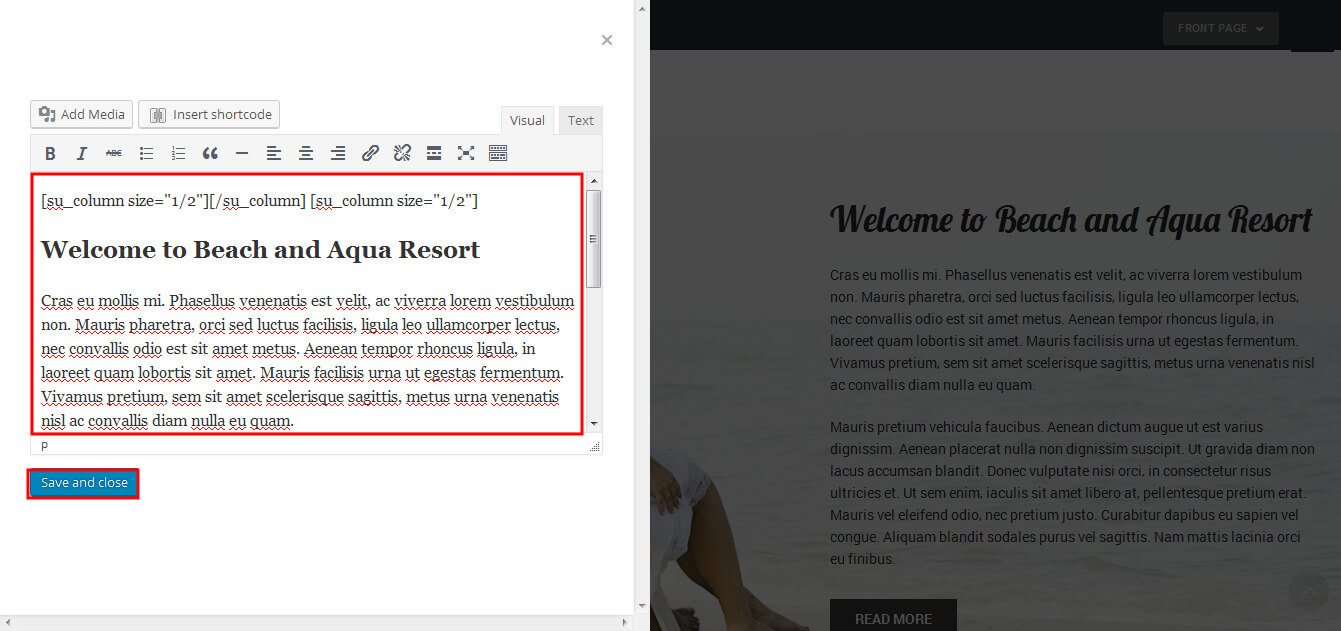Screen dimensions: 1341x631
Task: Open the FRONT PAGE dropdown
Action: [1220, 28]
